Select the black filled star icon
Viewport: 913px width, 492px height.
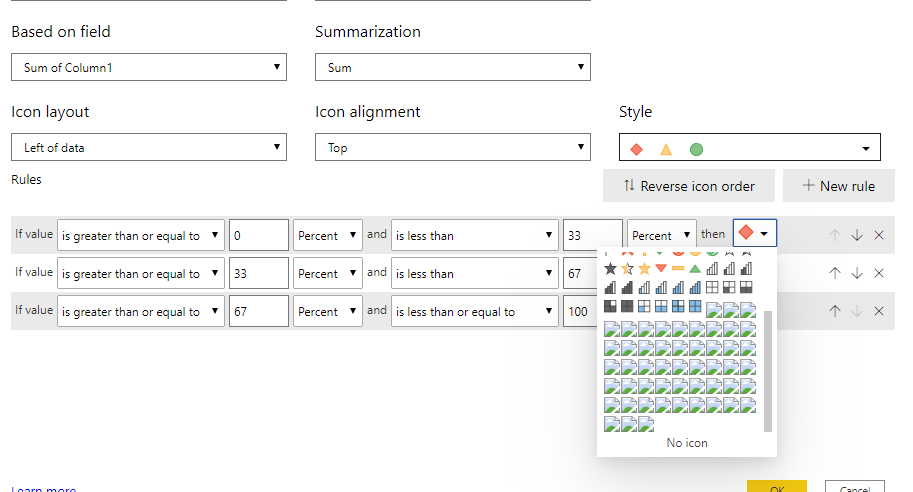pos(610,268)
